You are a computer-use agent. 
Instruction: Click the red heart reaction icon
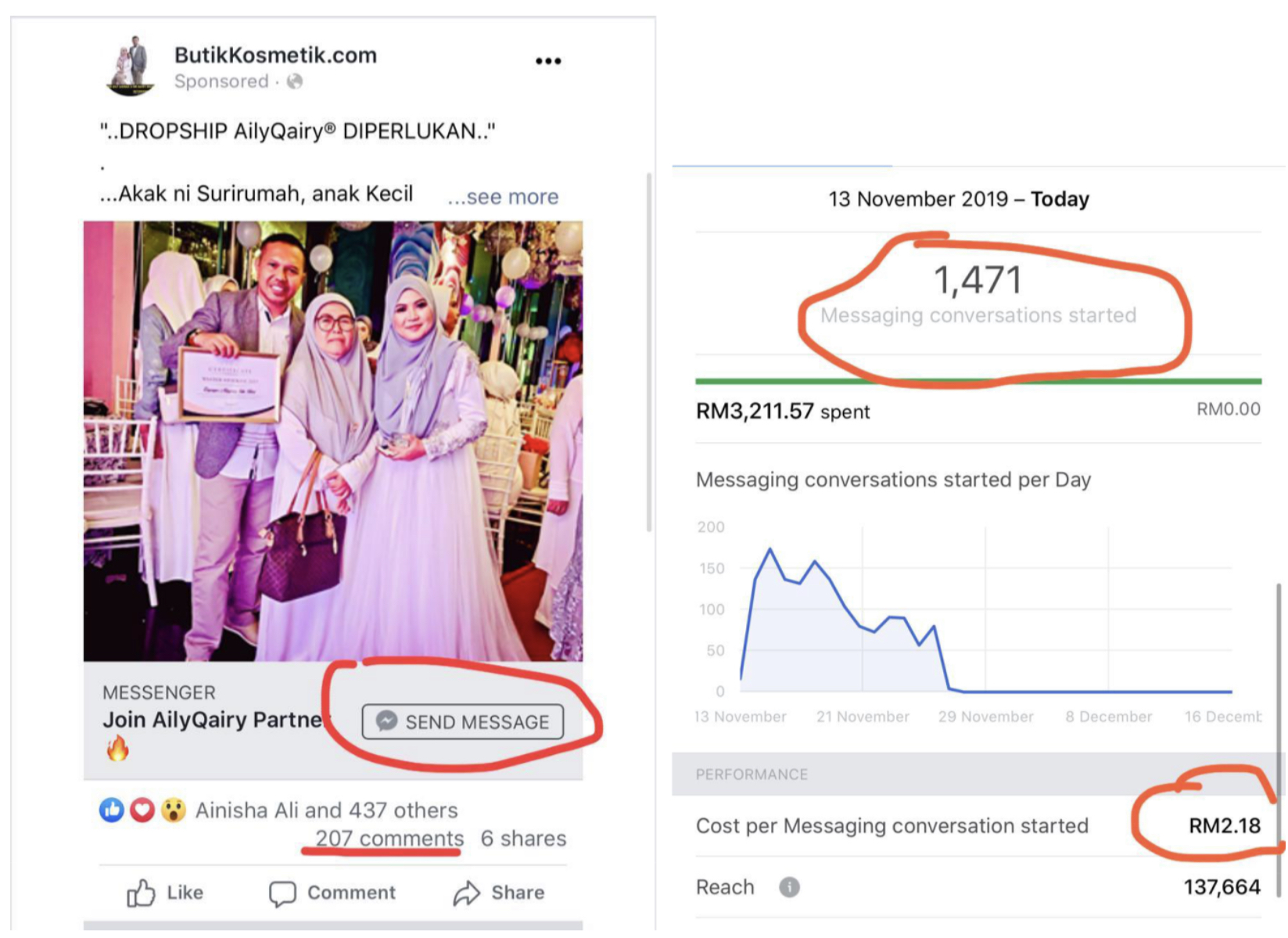tap(142, 810)
